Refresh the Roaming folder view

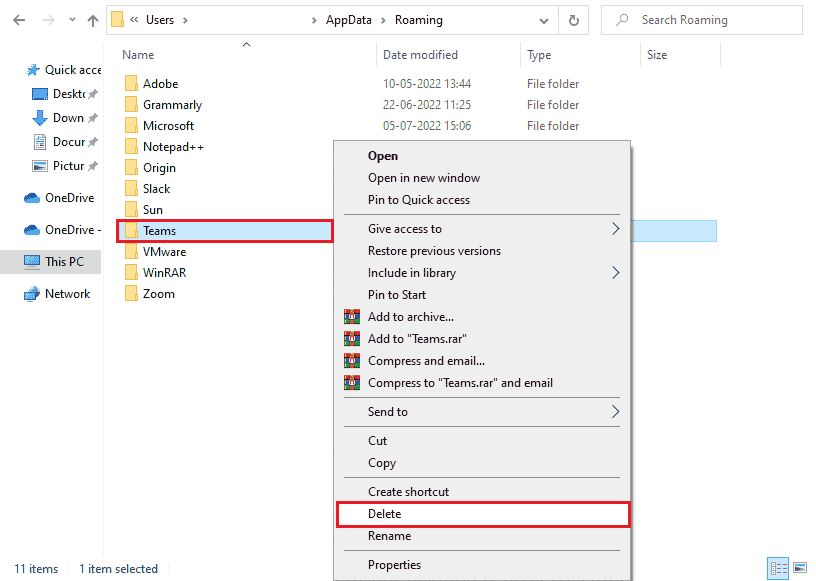coord(573,20)
